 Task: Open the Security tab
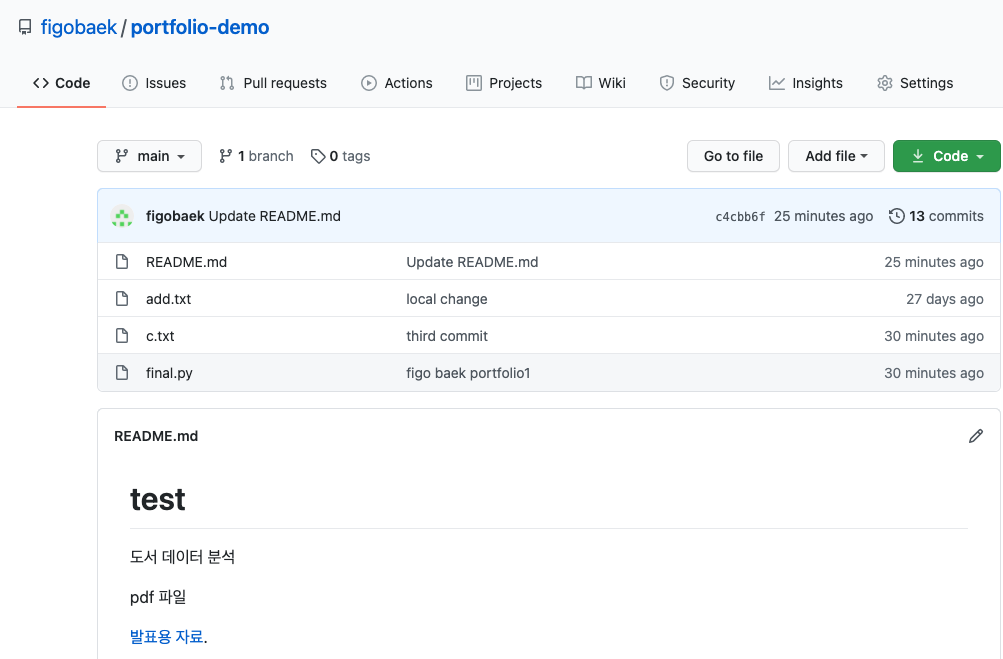pyautogui.click(x=697, y=83)
